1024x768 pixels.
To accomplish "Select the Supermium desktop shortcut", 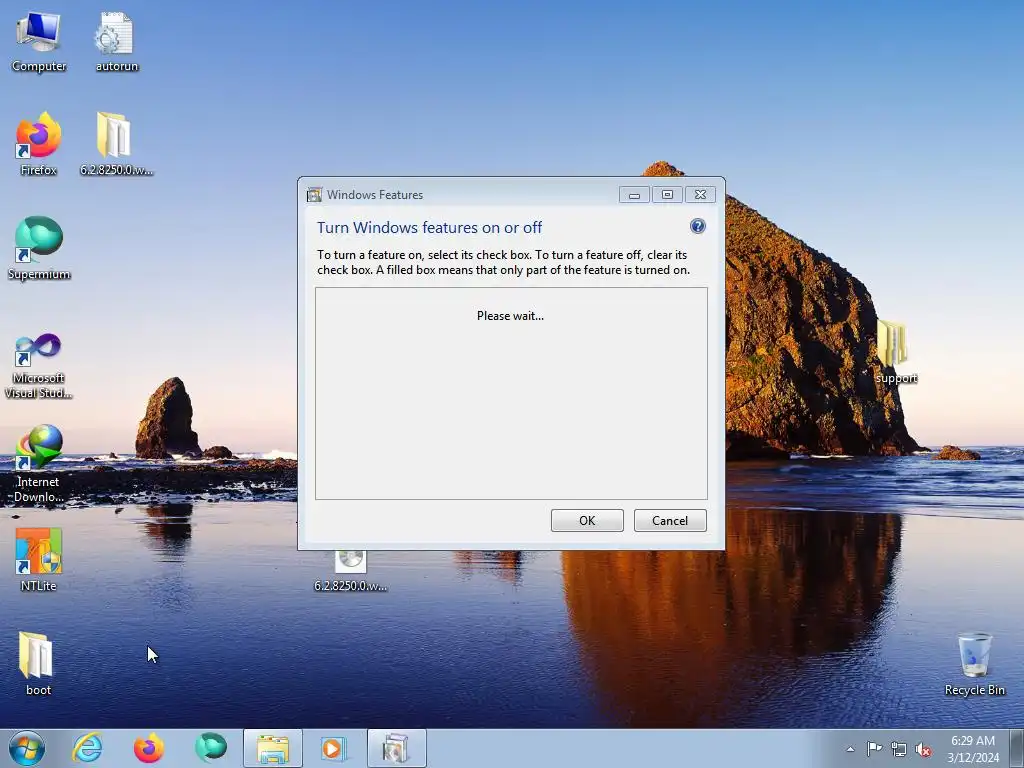I will point(39,249).
